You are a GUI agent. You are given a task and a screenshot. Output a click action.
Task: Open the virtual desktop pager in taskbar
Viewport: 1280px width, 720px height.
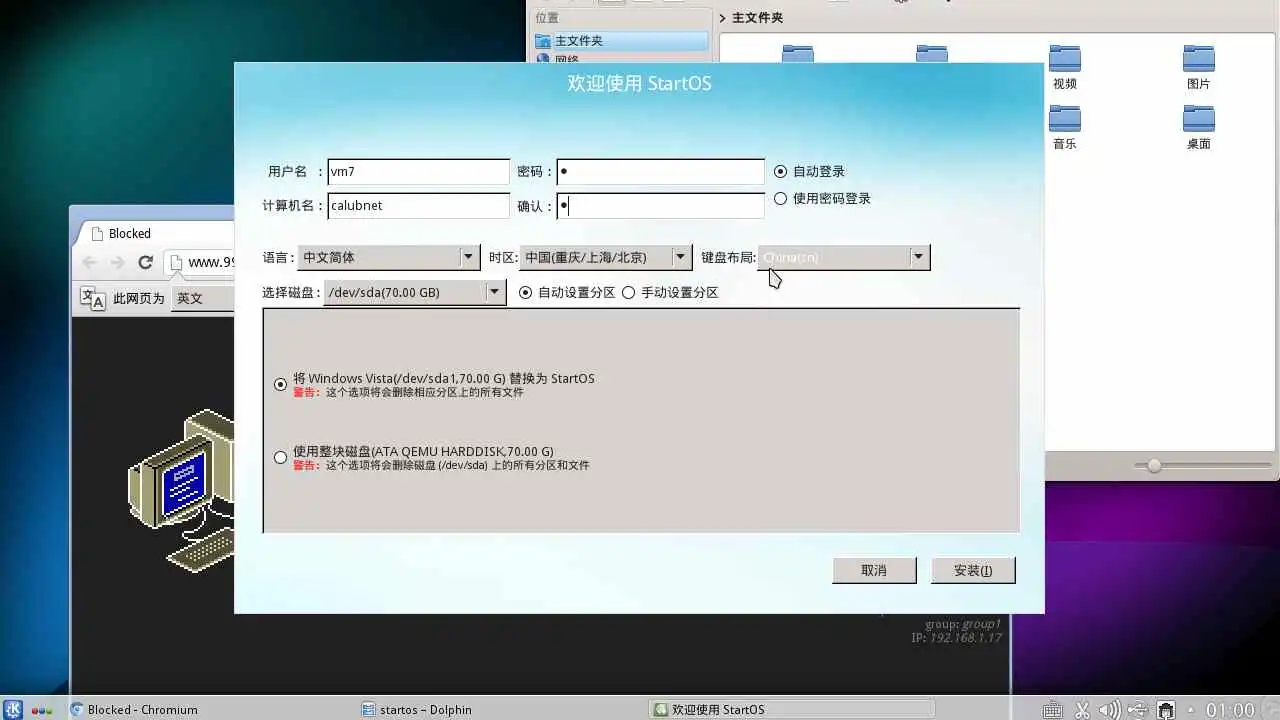pyautogui.click(x=42, y=710)
